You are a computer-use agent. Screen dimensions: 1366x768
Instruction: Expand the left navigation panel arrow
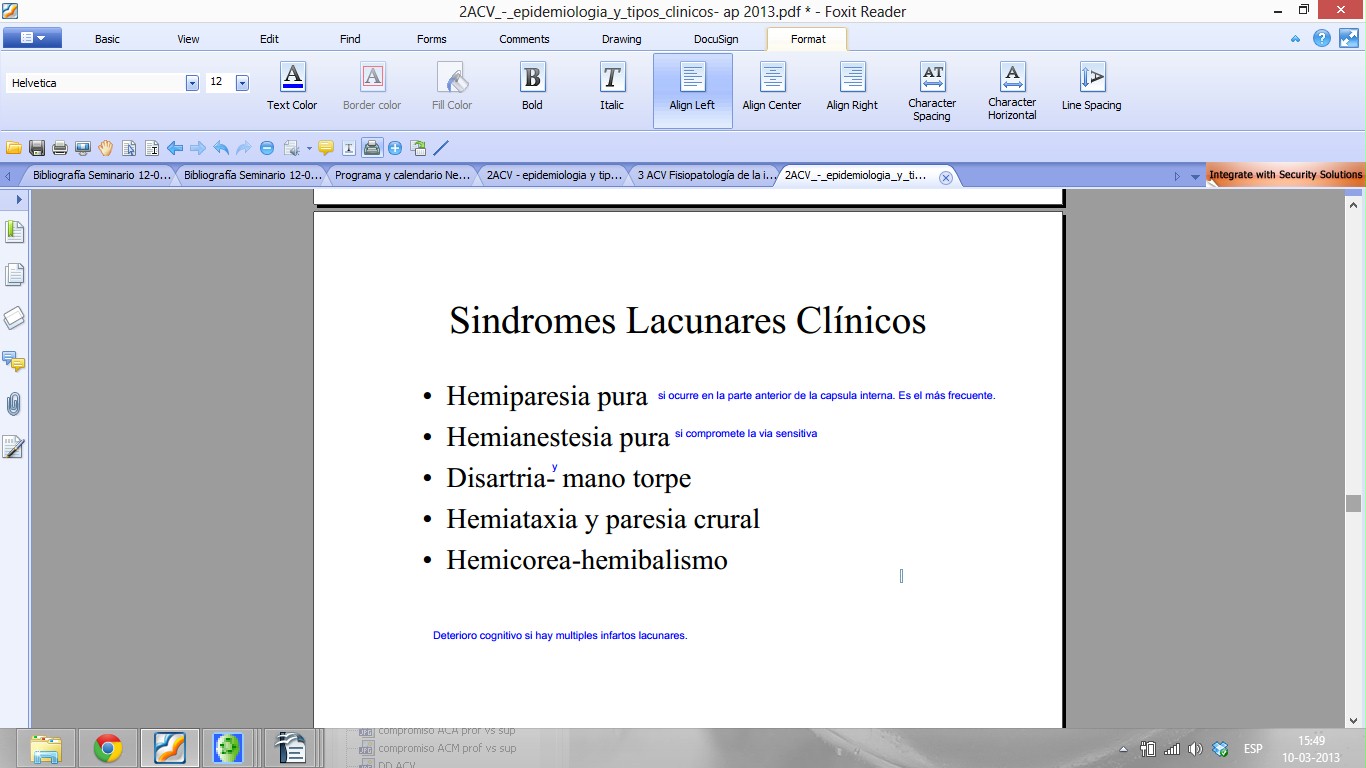point(18,200)
